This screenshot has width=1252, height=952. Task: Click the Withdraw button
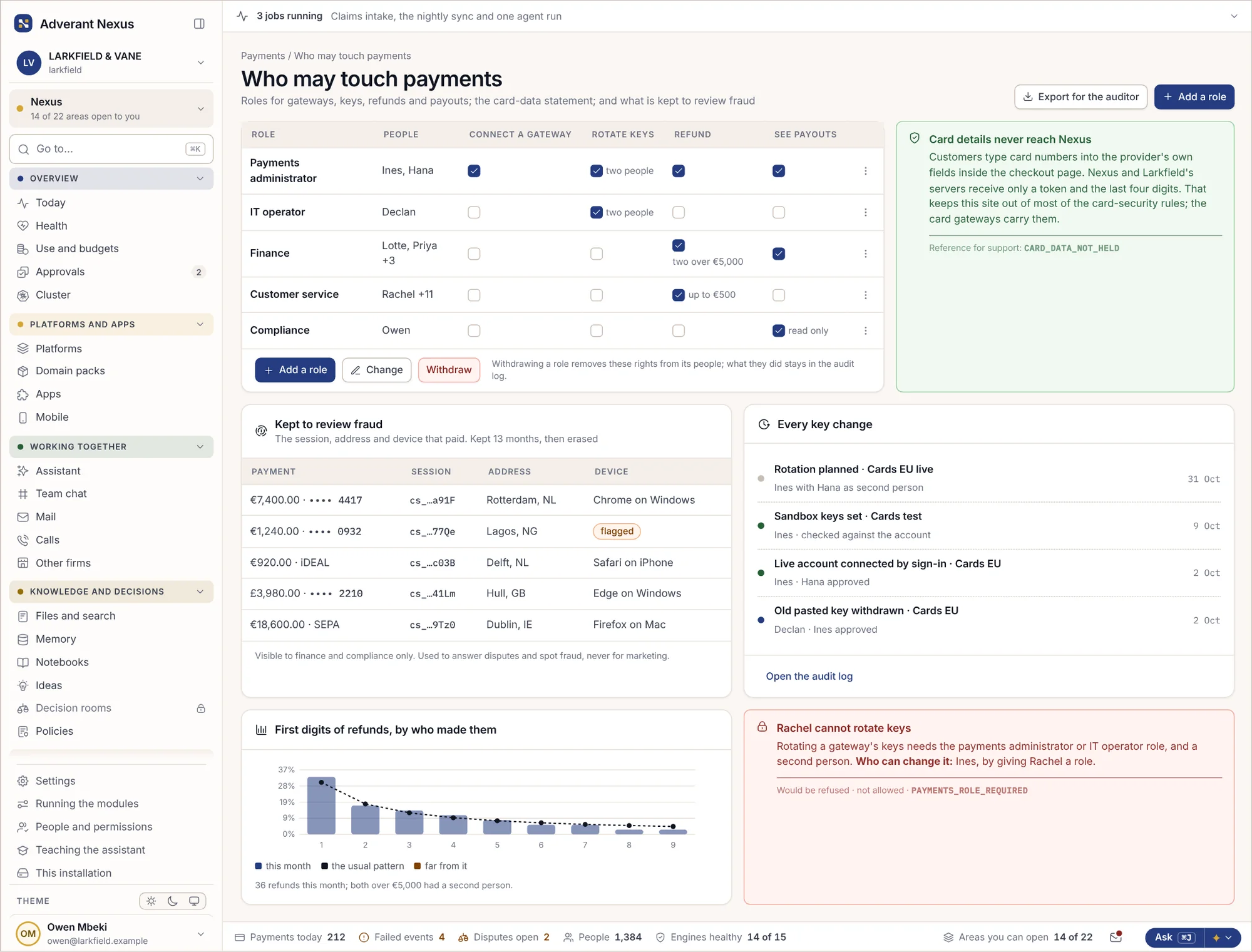click(x=449, y=370)
